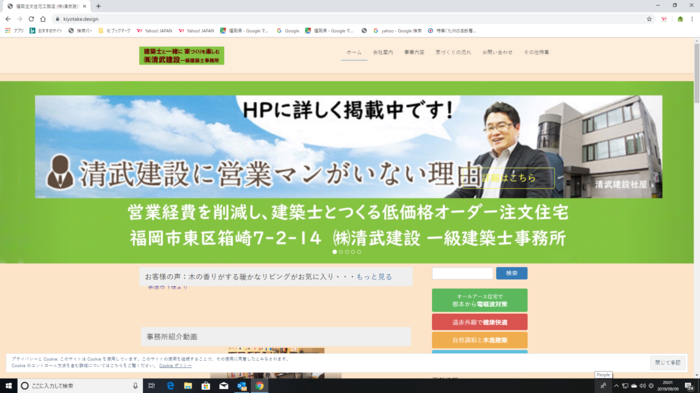This screenshot has width=700, height=393.
Task: Reload the page with the refresh icon
Action: (31, 19)
